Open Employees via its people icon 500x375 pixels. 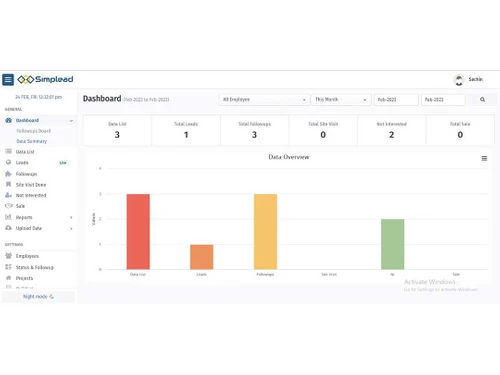point(8,256)
